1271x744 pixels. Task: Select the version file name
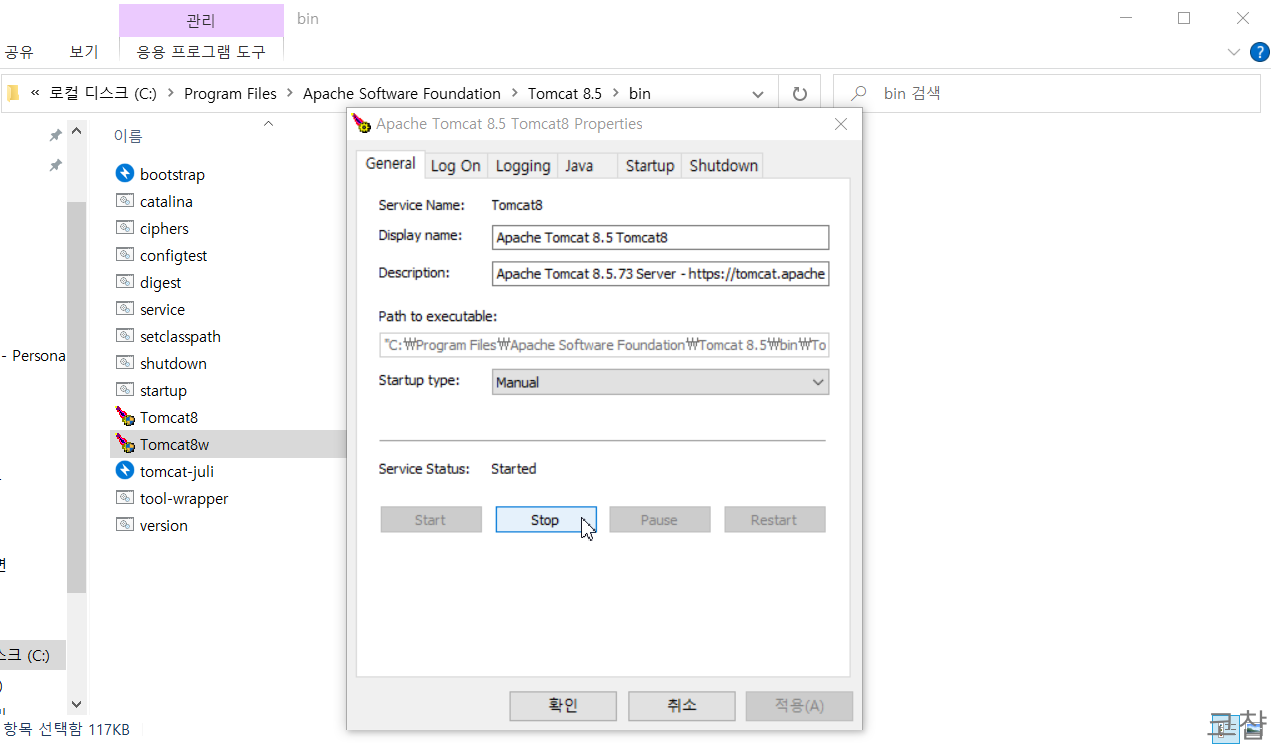pos(164,525)
